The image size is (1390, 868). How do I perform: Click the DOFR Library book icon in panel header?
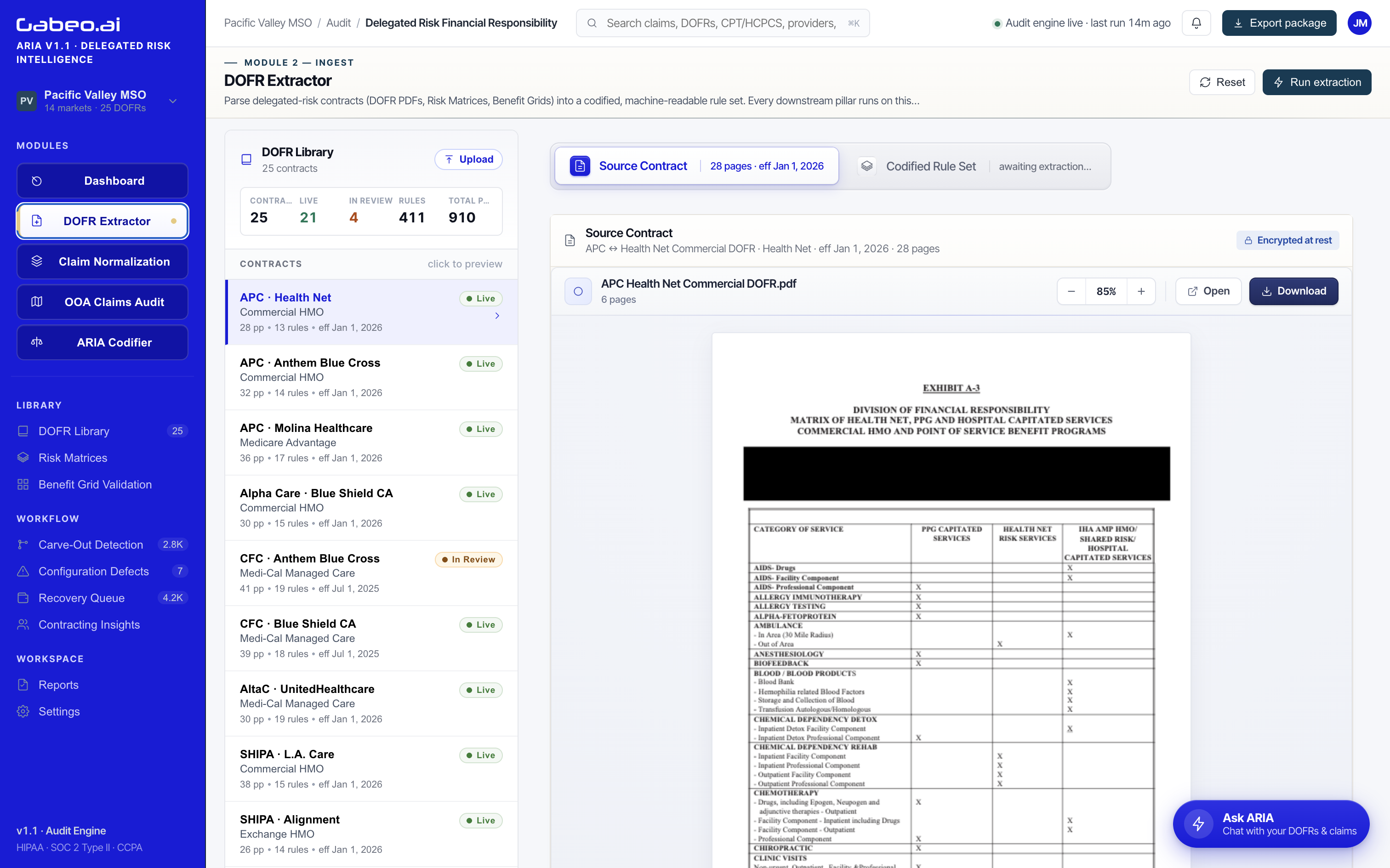coord(246,159)
